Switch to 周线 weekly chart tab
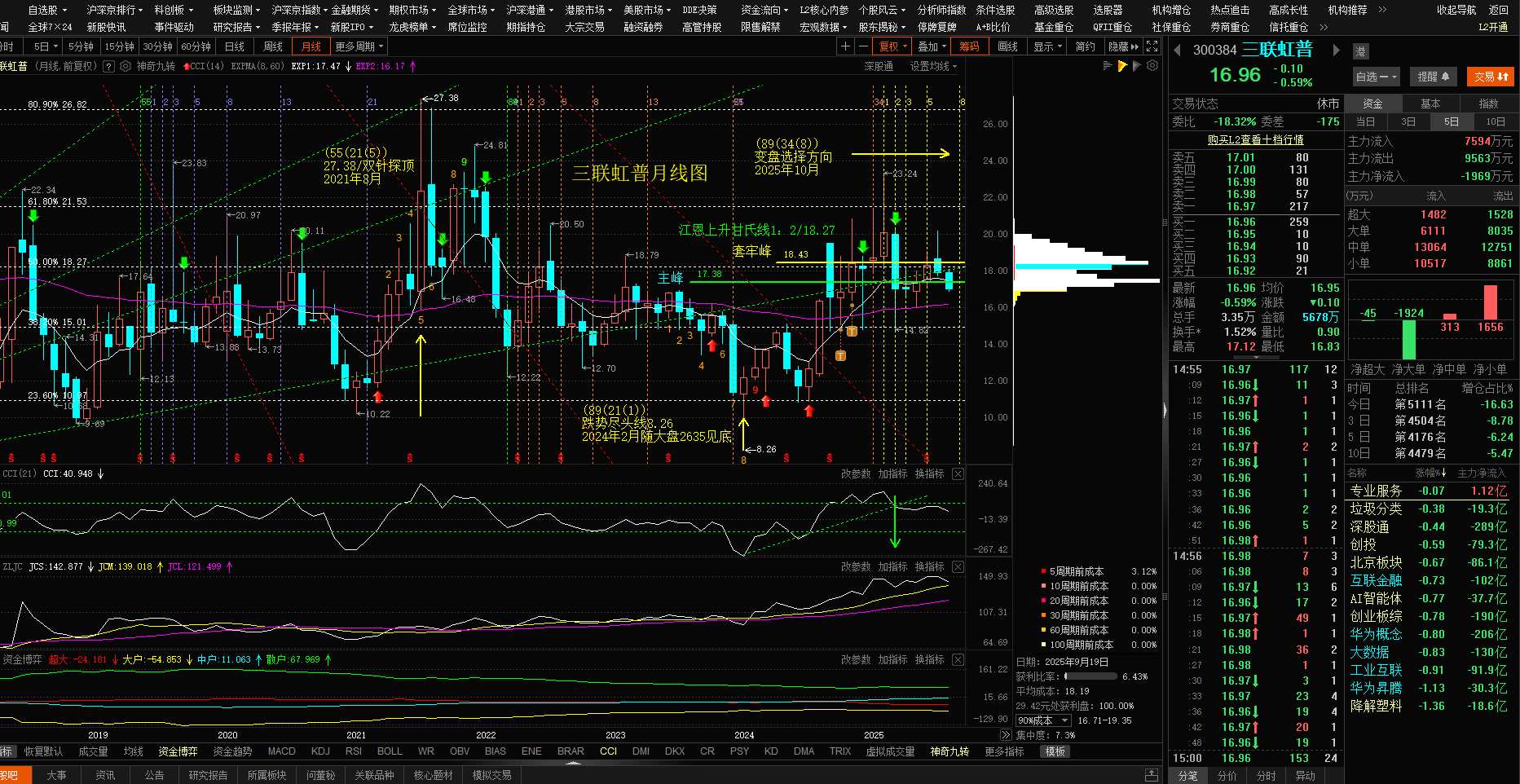The image size is (1520, 784). point(272,46)
